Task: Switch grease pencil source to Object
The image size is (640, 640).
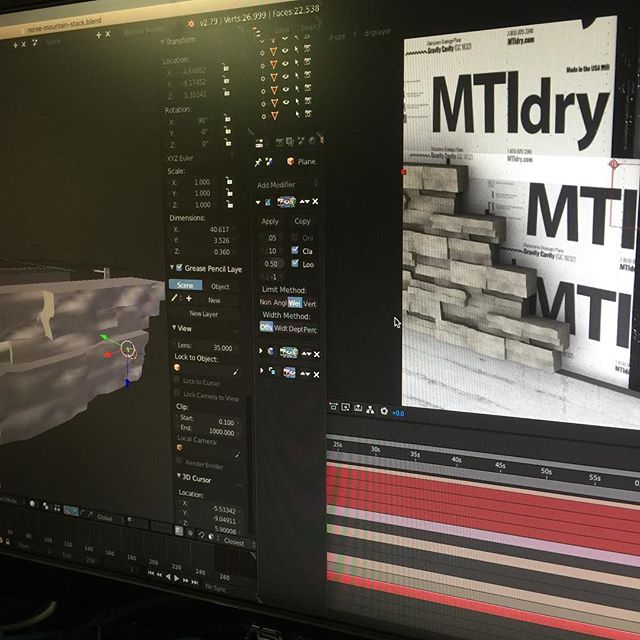Action: [x=220, y=287]
